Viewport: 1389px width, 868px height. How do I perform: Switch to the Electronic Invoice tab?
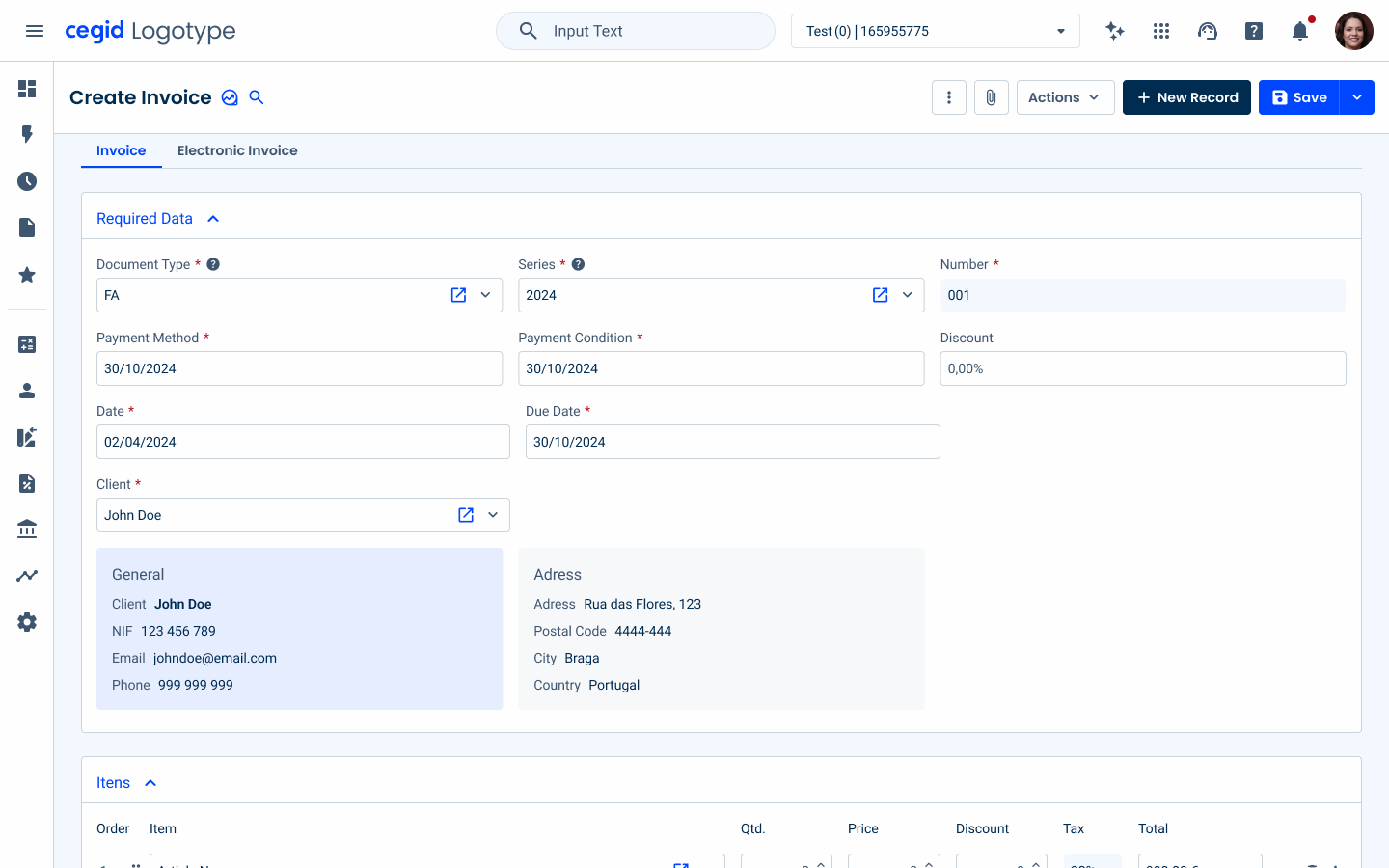click(x=237, y=150)
